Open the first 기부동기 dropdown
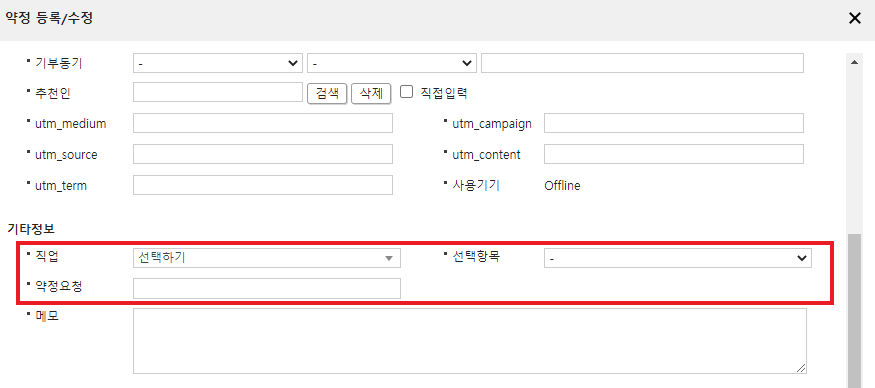This screenshot has height=388, width=875. pyautogui.click(x=218, y=63)
